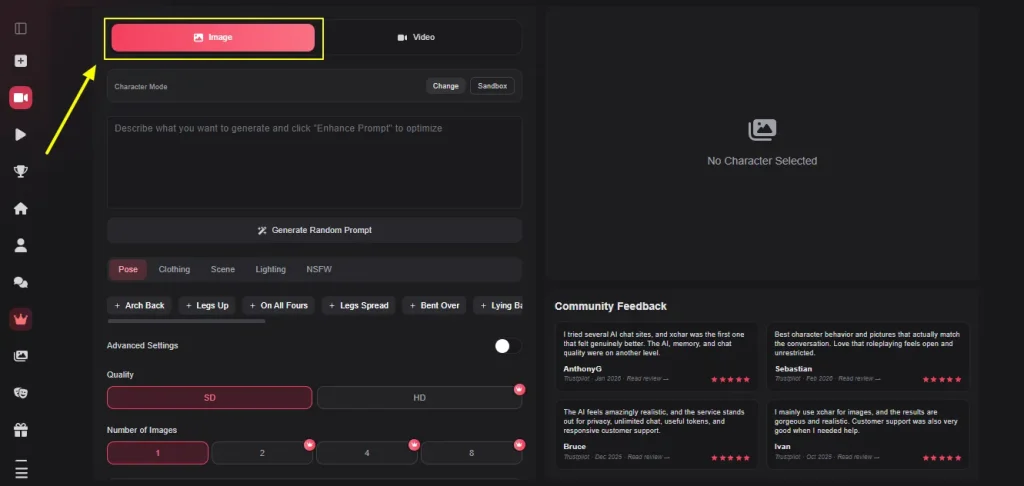
Task: Select the play icon in sidebar
Action: tap(21, 135)
